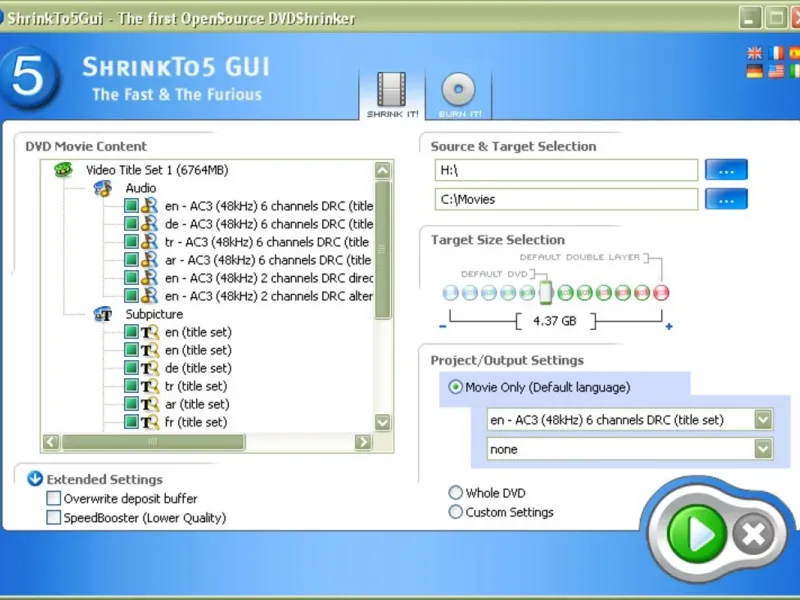The width and height of the screenshot is (800, 600).
Task: Click the Audio folder node icon
Action: click(103, 188)
